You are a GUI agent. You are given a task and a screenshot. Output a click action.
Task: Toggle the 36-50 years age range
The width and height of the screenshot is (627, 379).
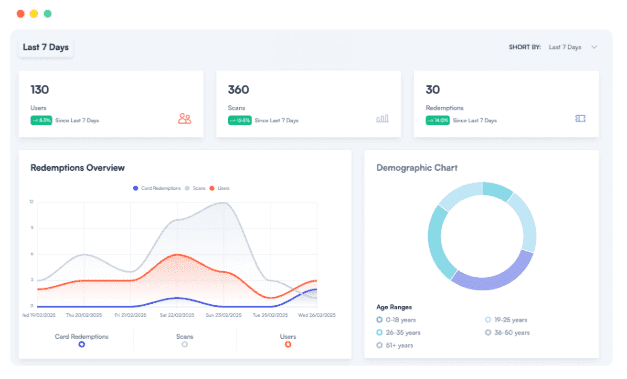click(507, 333)
